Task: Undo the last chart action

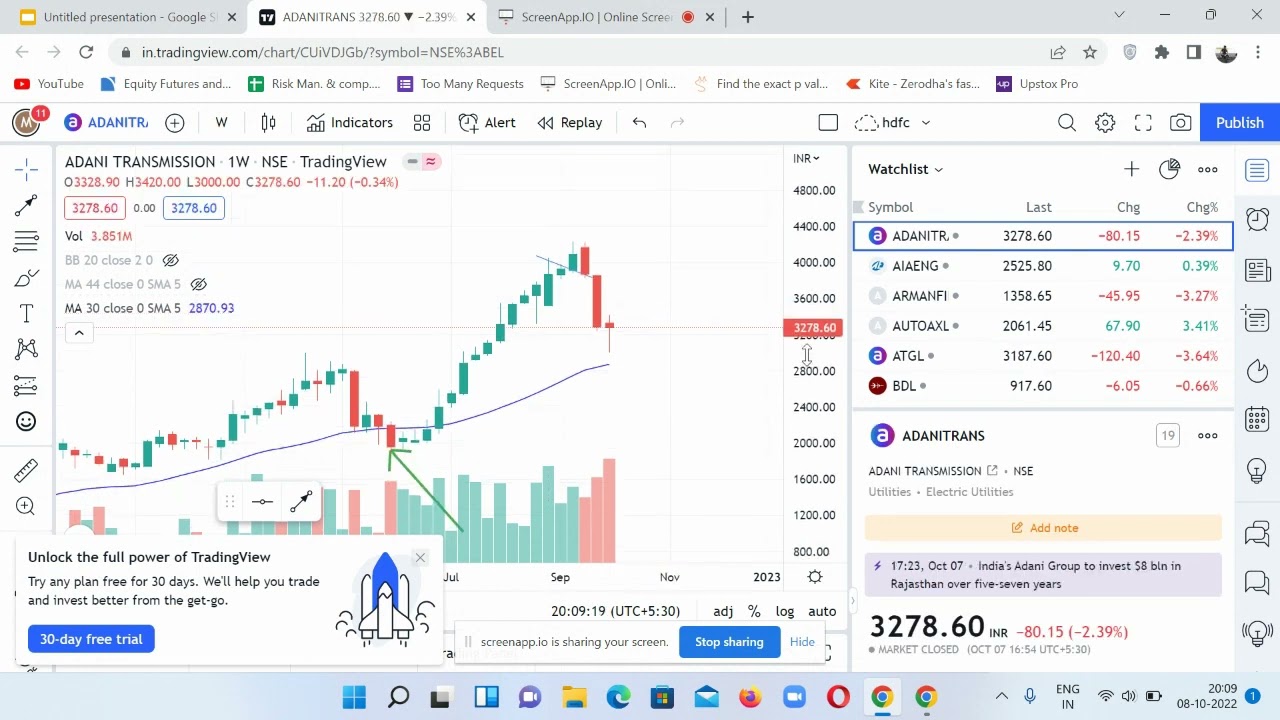Action: [x=639, y=122]
